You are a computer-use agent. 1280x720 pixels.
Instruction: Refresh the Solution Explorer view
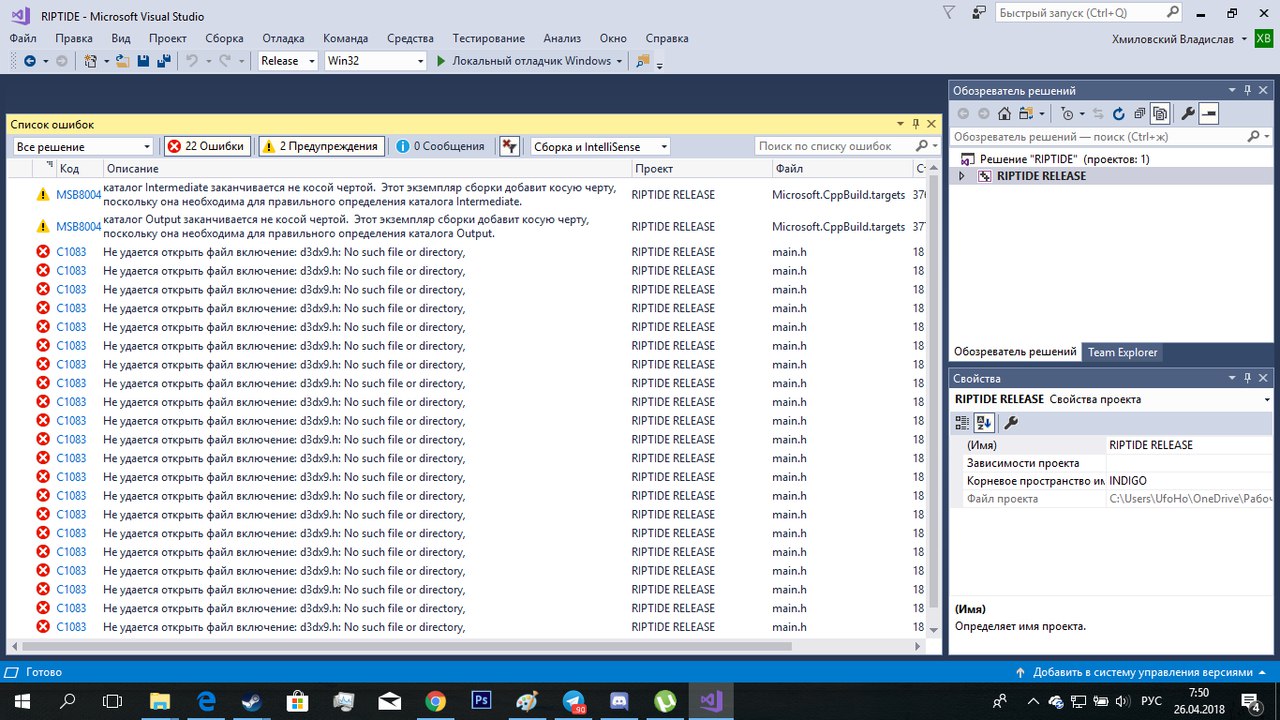pos(1119,114)
